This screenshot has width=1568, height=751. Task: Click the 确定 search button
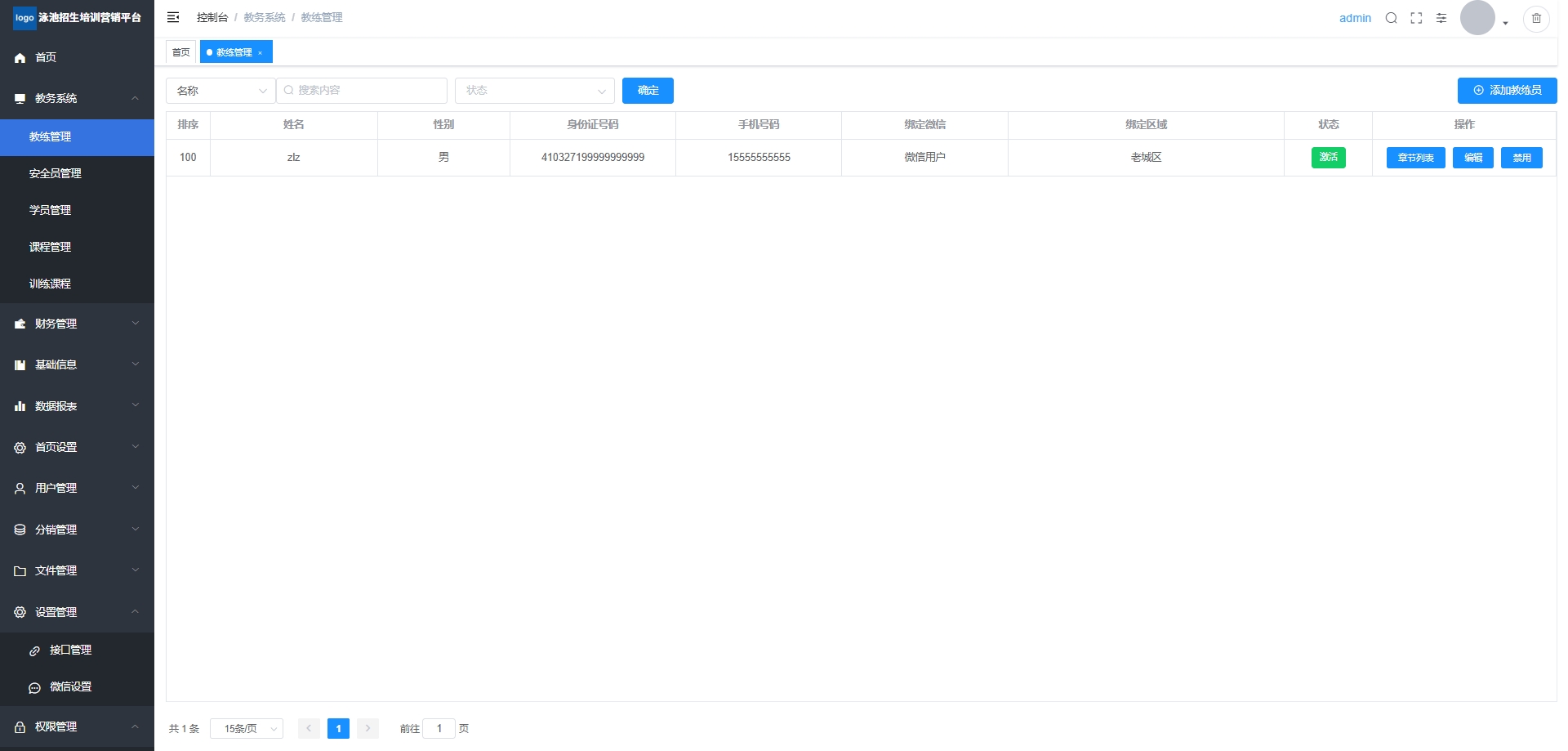[648, 91]
